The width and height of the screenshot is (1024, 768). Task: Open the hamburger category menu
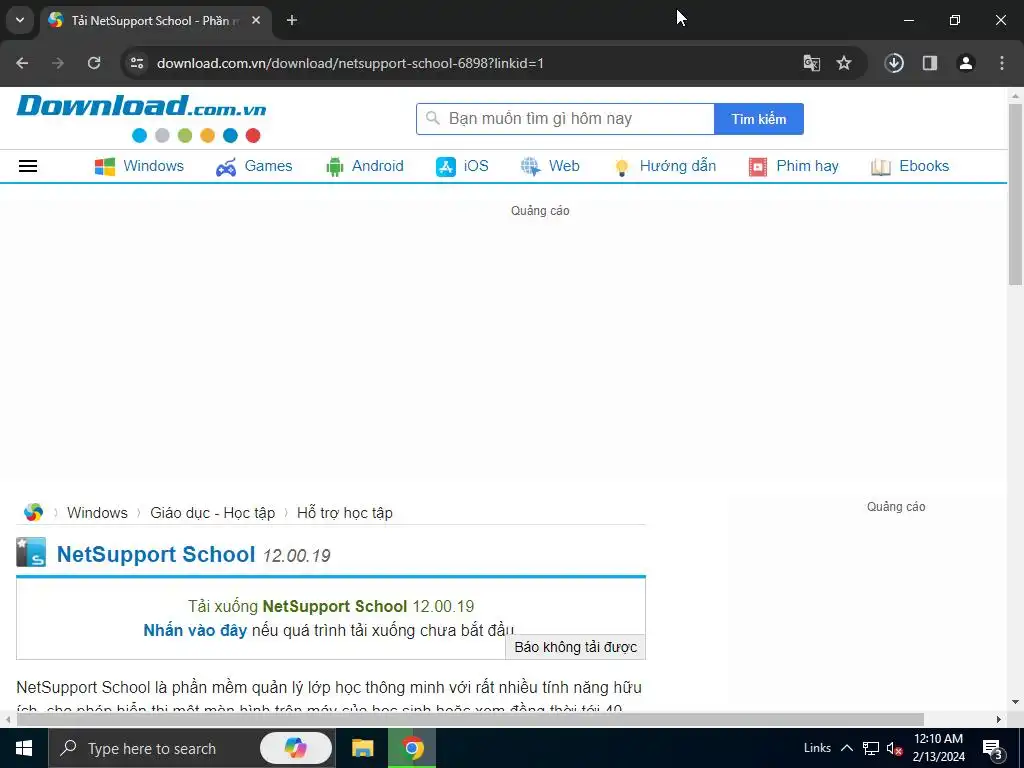(28, 166)
